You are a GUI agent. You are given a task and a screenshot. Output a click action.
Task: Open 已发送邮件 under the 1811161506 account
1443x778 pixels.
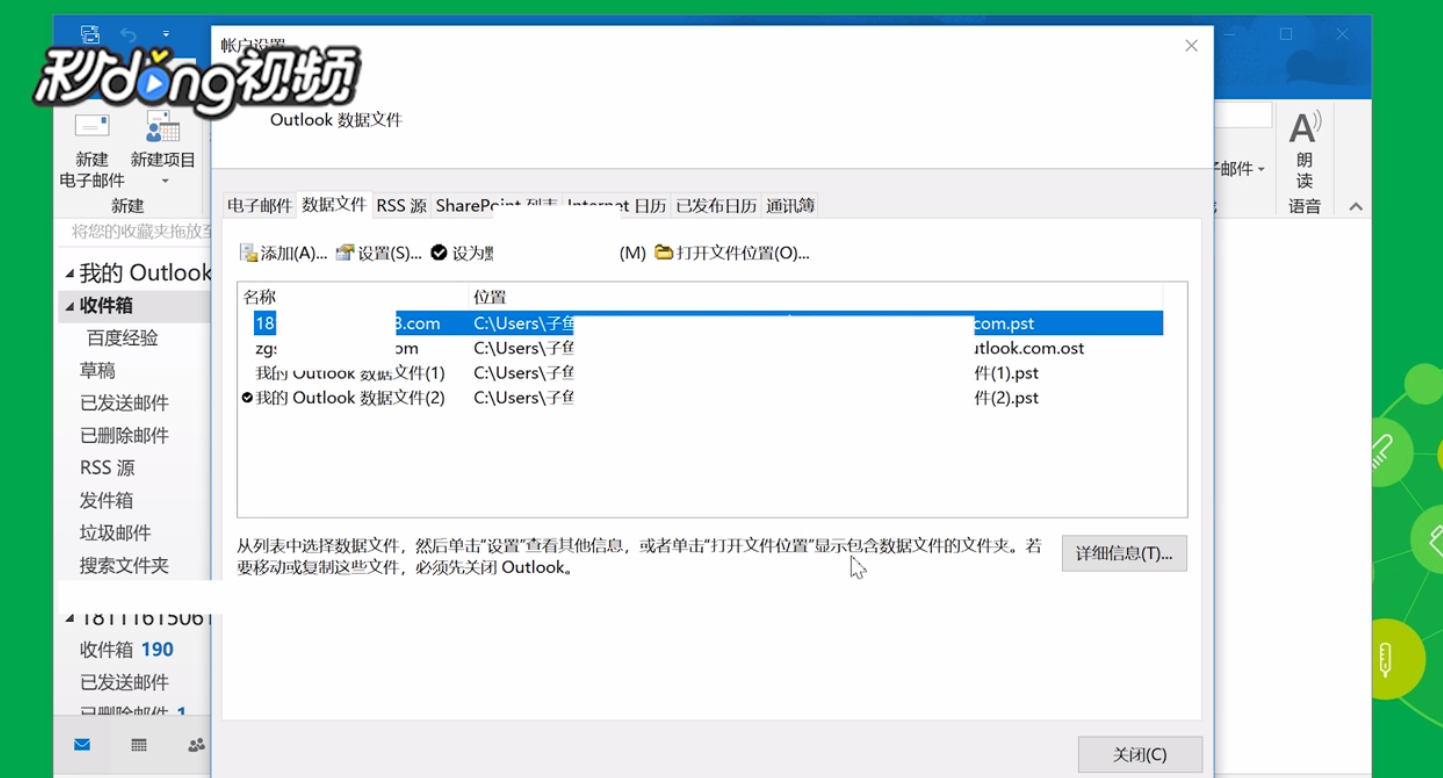coord(124,682)
